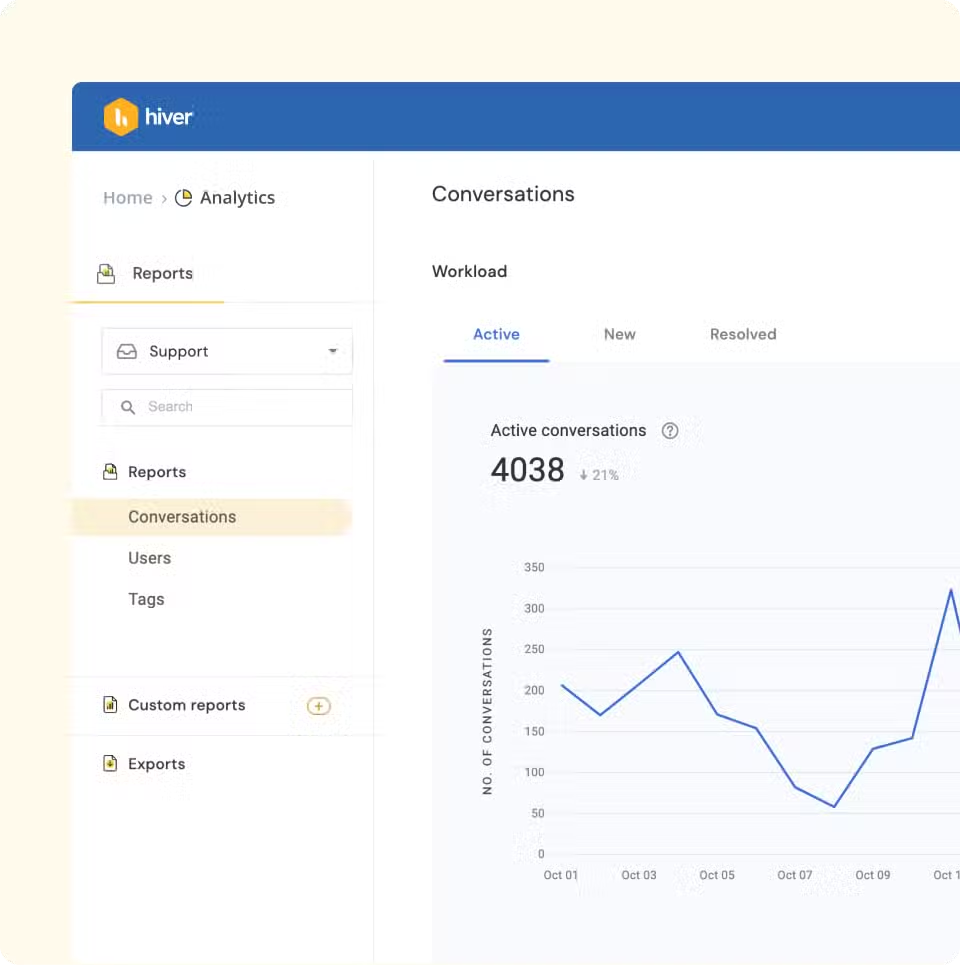960x965 pixels.
Task: Open the help icon next to Active conversations
Action: [670, 431]
